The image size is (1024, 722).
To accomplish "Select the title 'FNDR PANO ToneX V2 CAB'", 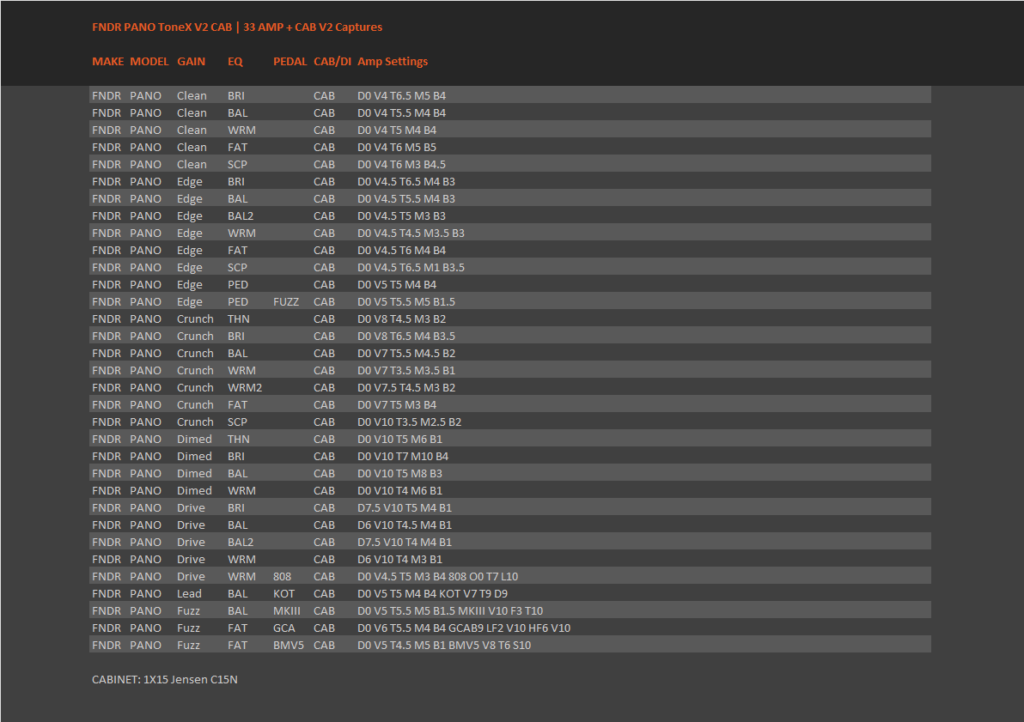I will coord(162,27).
